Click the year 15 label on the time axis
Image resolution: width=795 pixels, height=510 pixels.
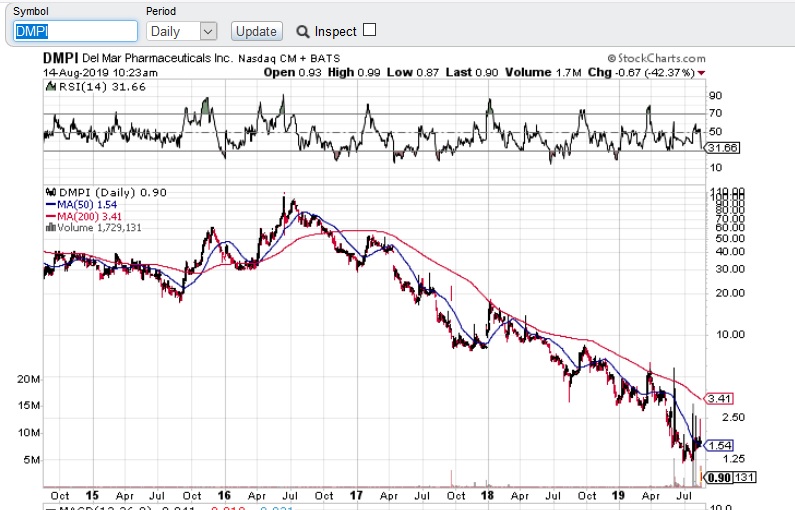click(92, 495)
